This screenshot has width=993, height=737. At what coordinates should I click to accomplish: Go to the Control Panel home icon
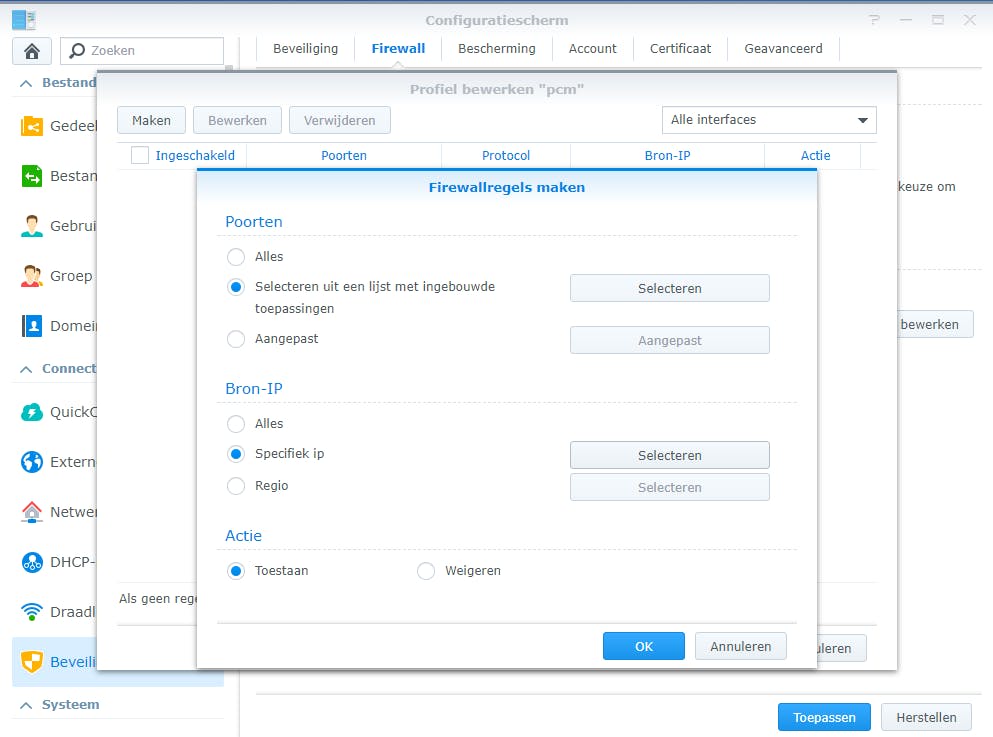(32, 51)
